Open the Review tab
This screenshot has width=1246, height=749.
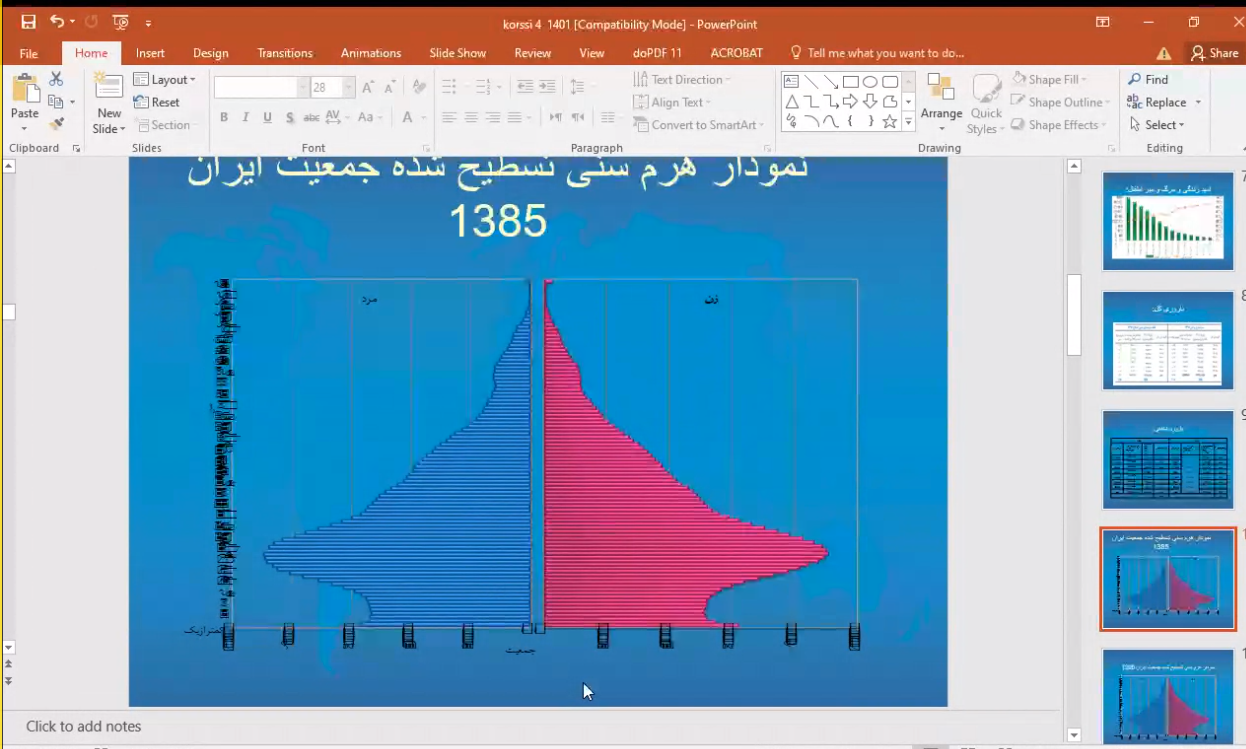(533, 53)
